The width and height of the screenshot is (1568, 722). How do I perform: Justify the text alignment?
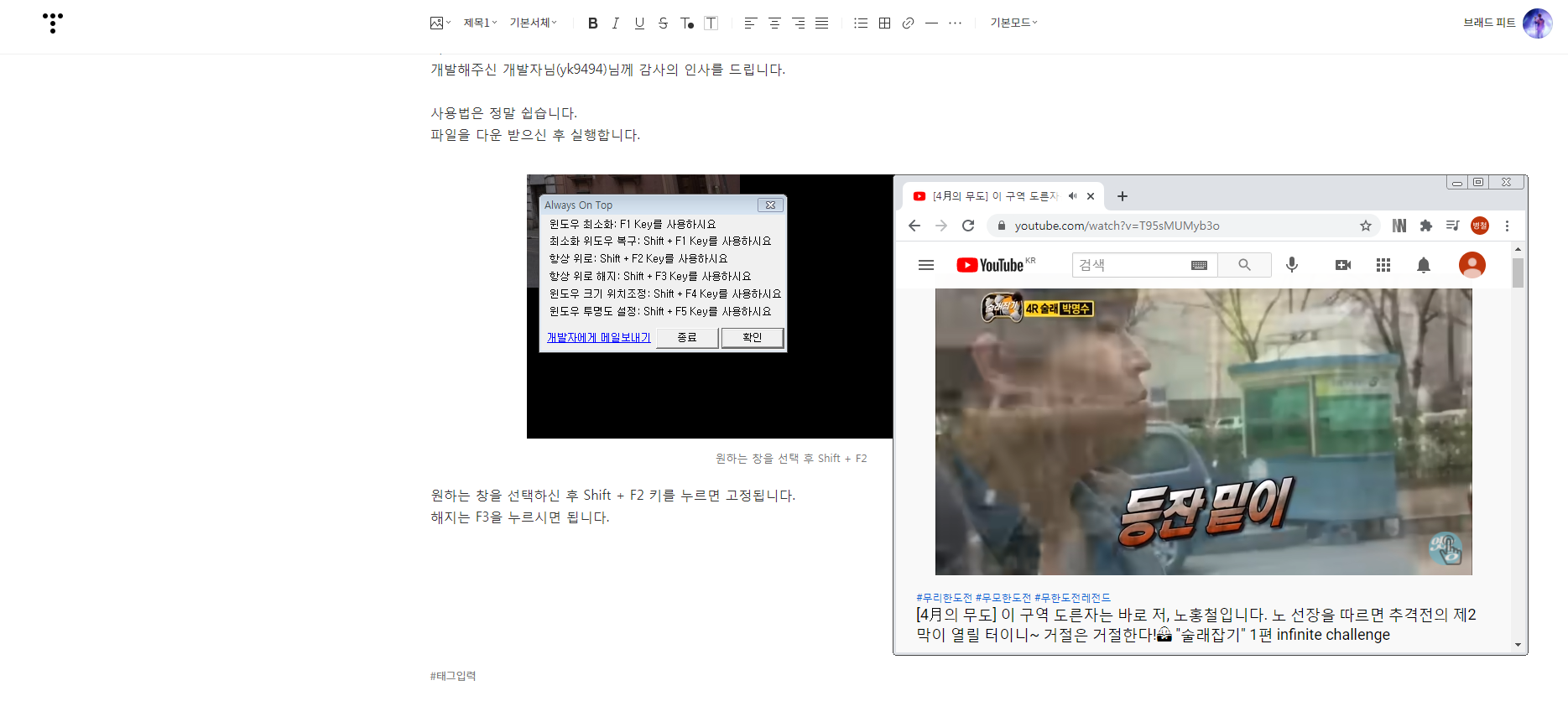821,23
